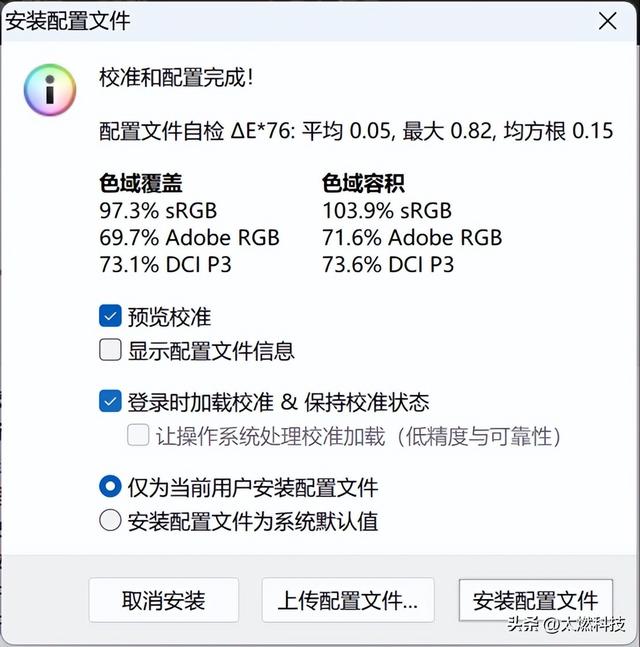This screenshot has height=647, width=640.
Task: Click the 配置文件自检 ΔE*76 result line
Action: click(x=356, y=131)
